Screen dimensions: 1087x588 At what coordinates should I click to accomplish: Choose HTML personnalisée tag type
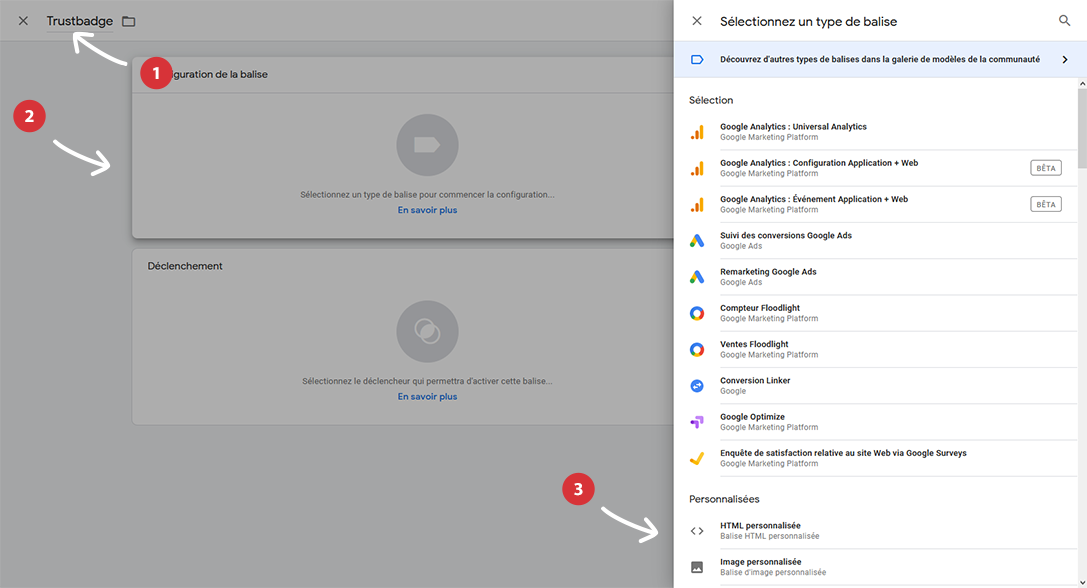[x=876, y=530]
